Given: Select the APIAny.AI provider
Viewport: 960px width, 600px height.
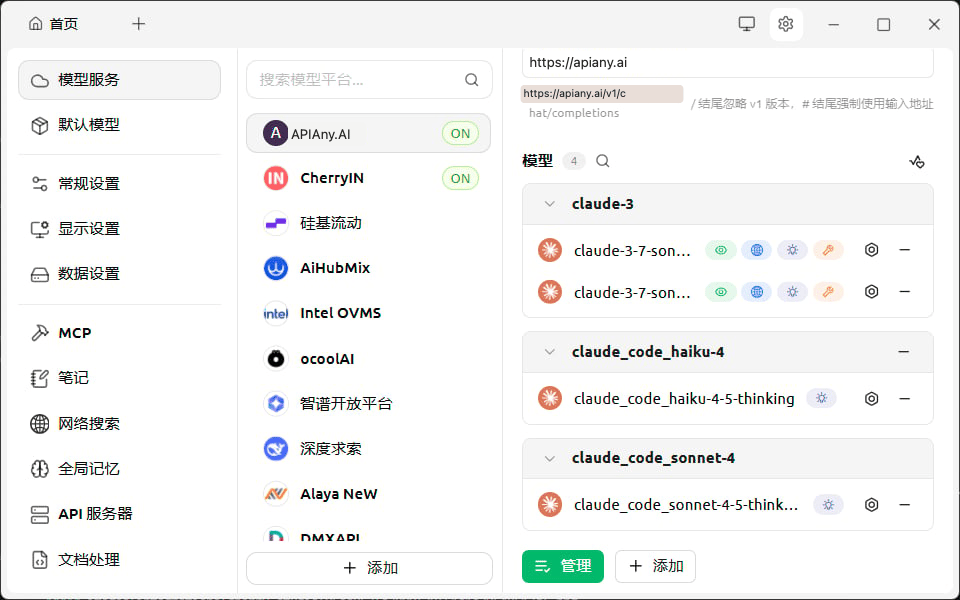Looking at the screenshot, I should [369, 133].
